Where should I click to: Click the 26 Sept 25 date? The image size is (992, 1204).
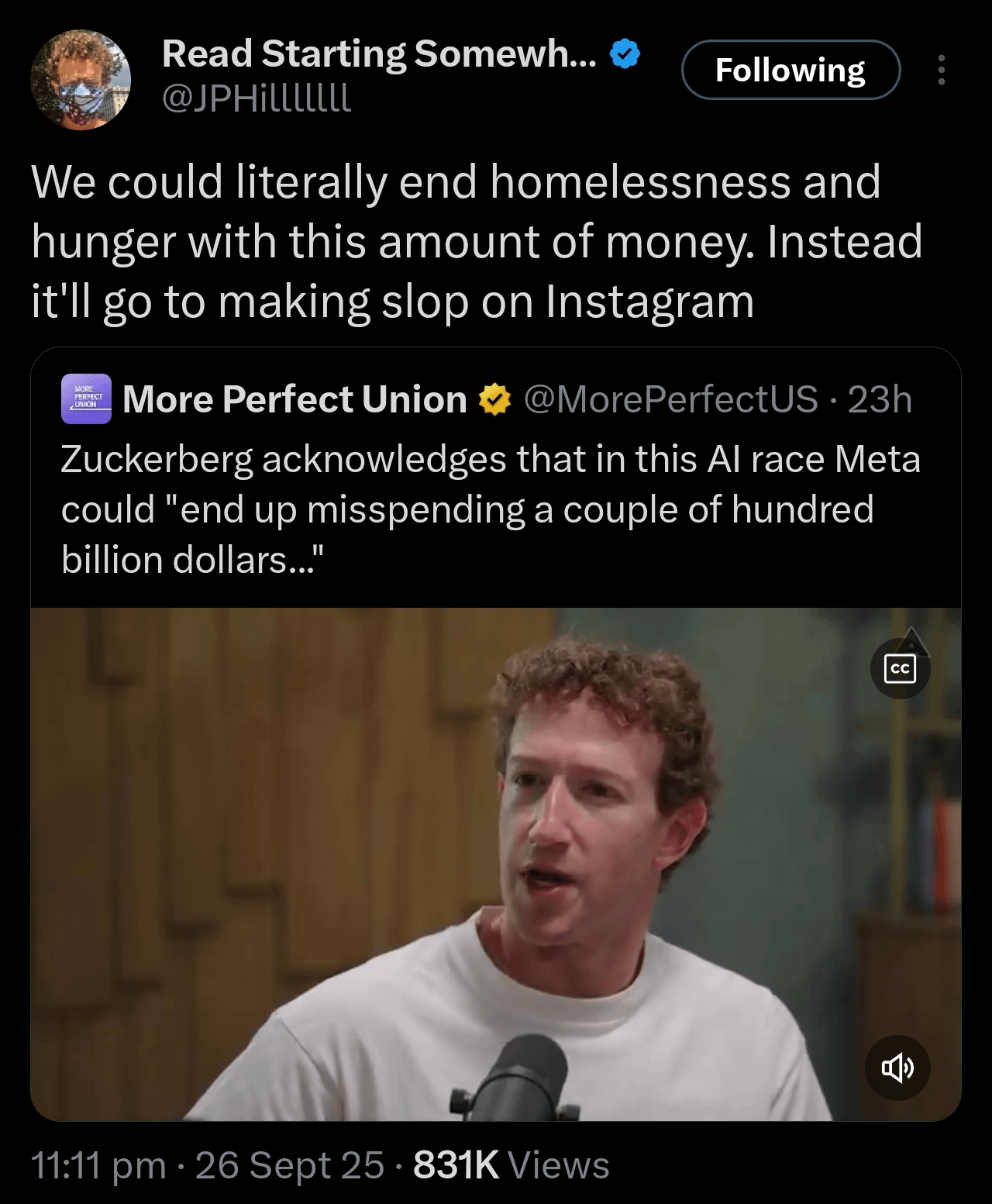click(x=289, y=1164)
